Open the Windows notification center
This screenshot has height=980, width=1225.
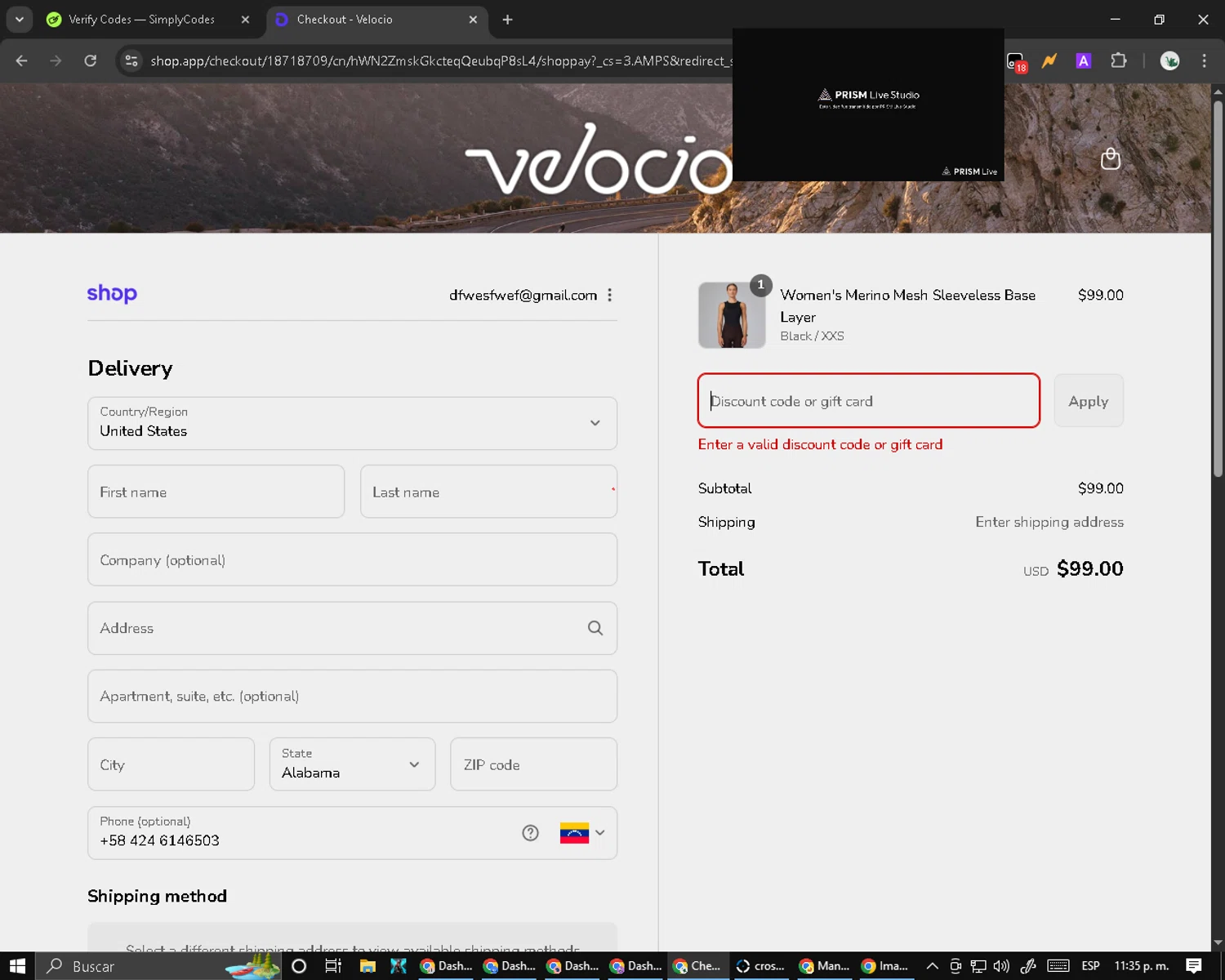tap(1194, 966)
